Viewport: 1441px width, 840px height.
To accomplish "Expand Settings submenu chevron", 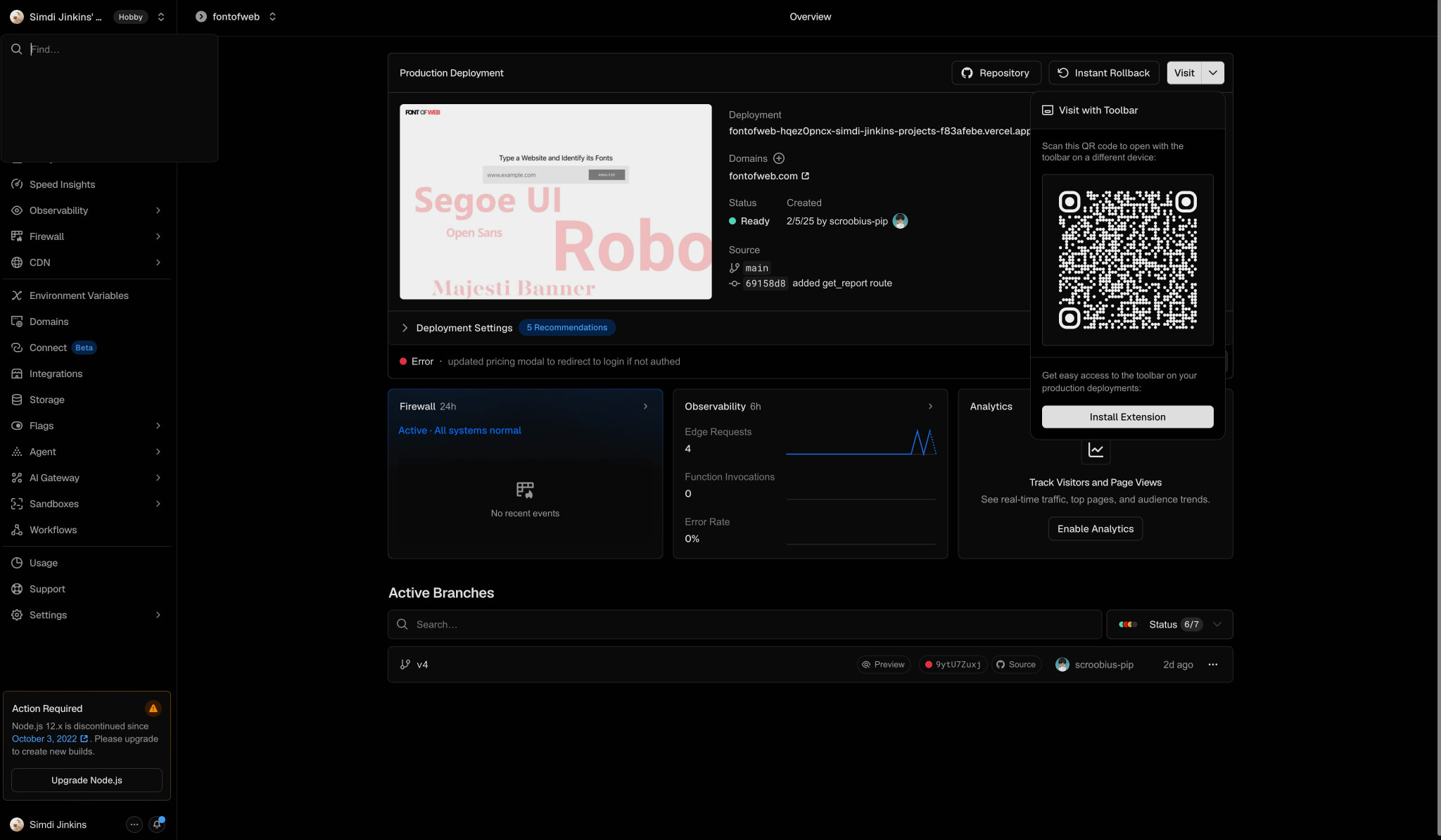I will coord(158,615).
